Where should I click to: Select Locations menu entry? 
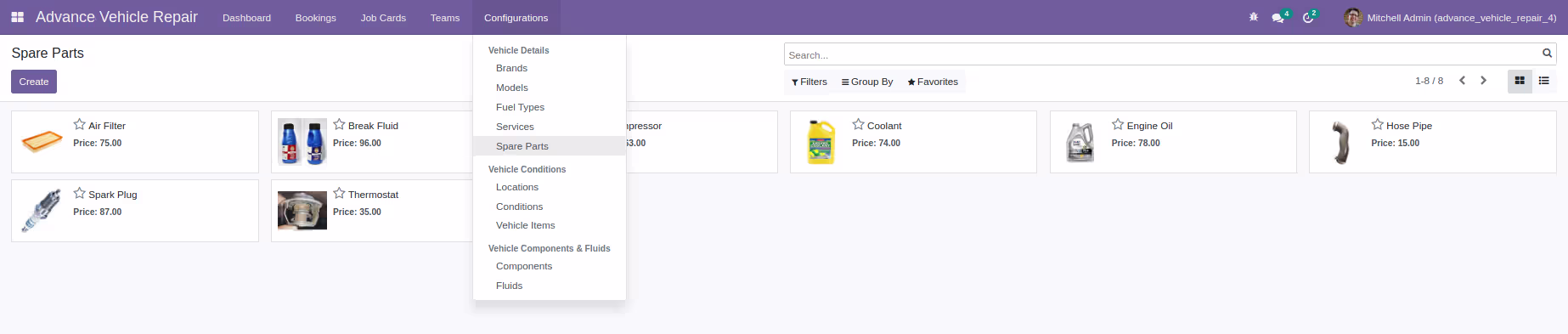(550, 187)
